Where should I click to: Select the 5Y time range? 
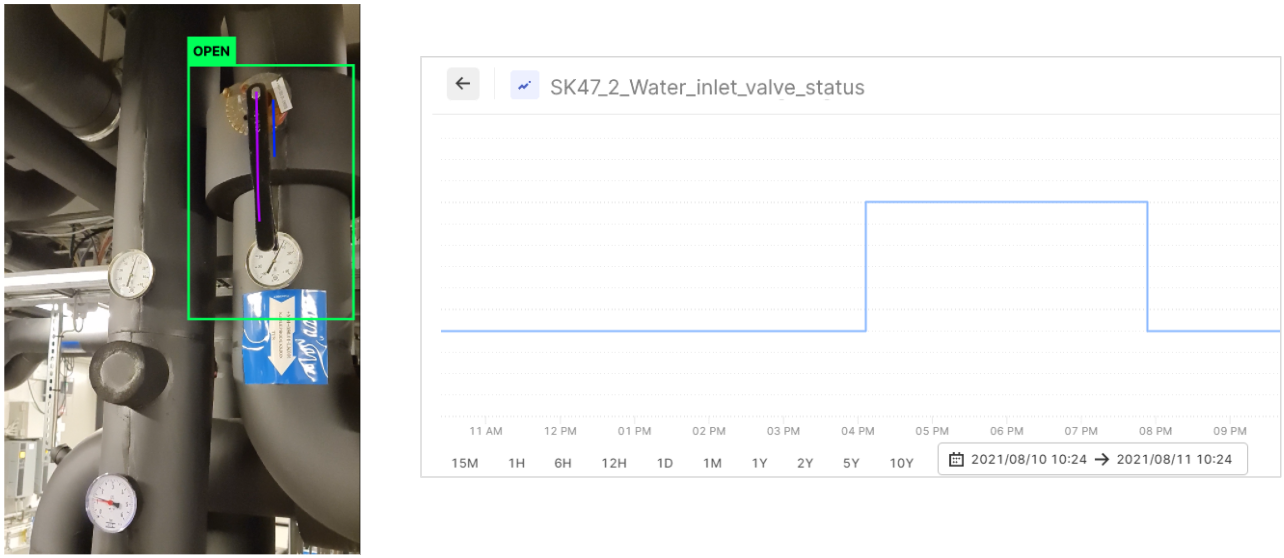pos(851,463)
